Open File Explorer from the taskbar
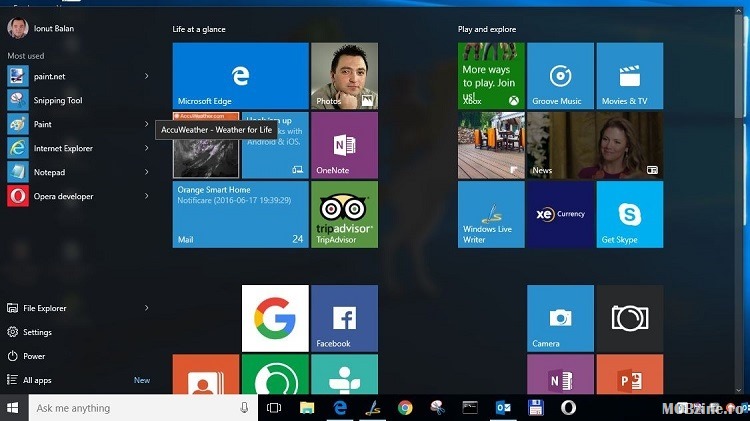750x421 pixels. coord(307,408)
